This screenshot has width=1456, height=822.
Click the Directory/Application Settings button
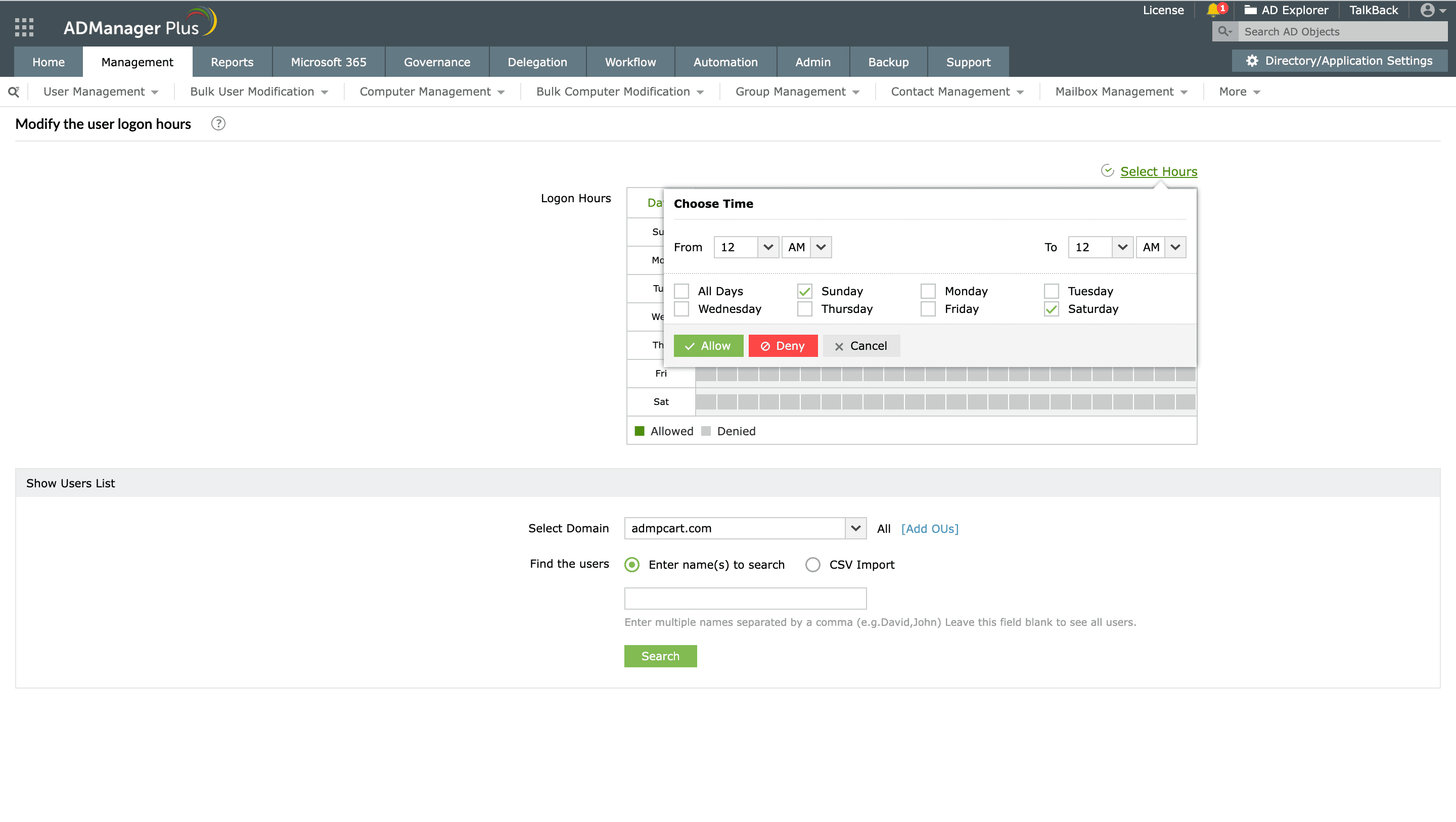1339,61
